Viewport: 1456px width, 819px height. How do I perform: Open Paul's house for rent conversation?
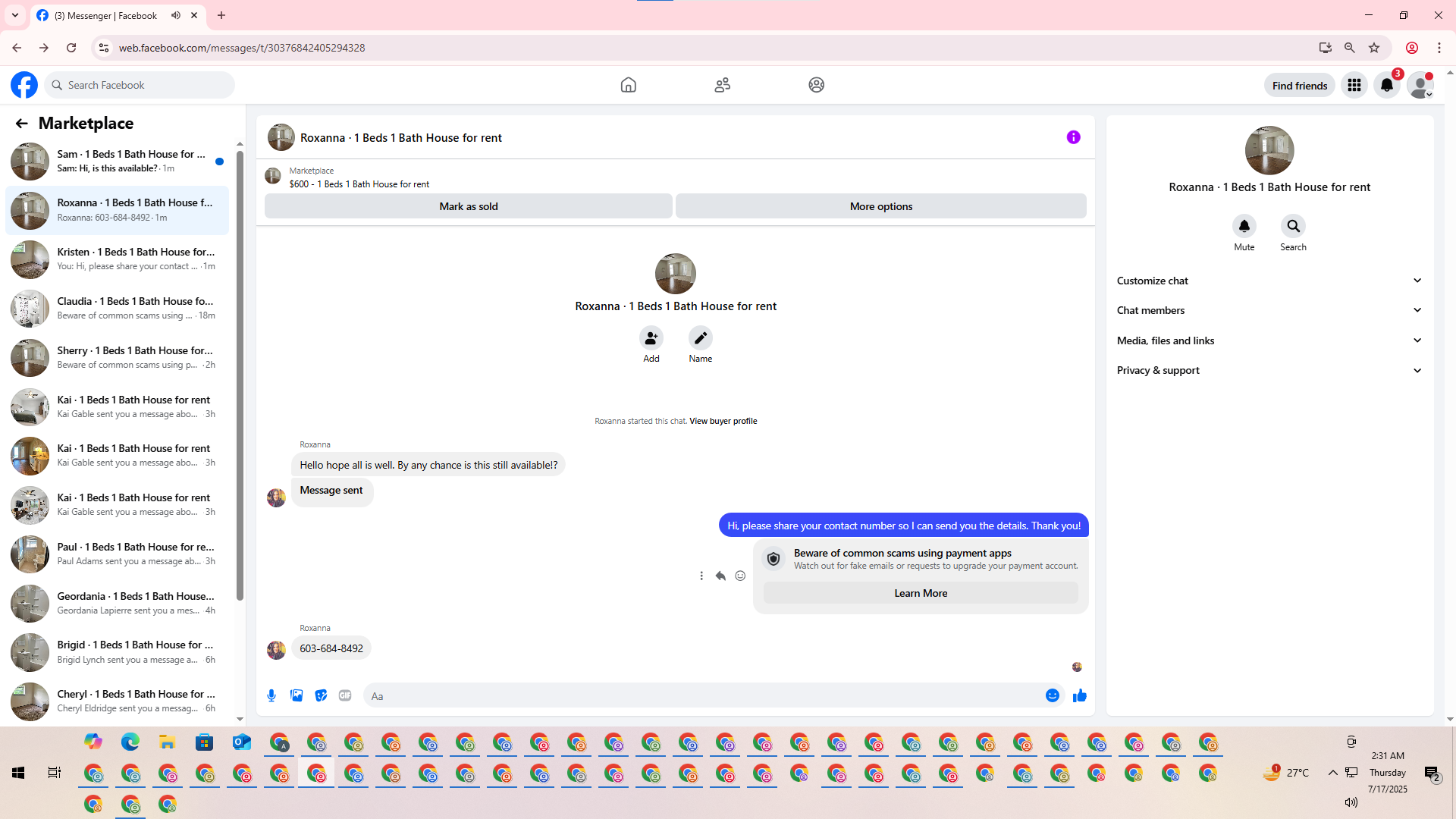click(118, 554)
